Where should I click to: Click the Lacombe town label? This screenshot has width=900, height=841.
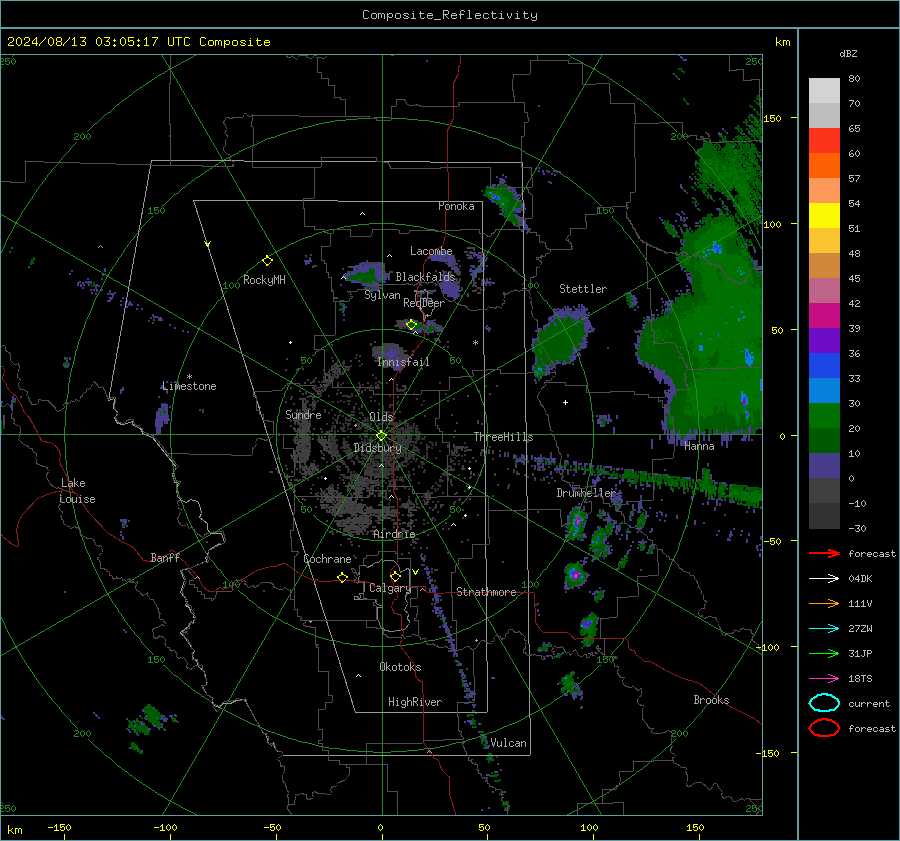(x=431, y=251)
